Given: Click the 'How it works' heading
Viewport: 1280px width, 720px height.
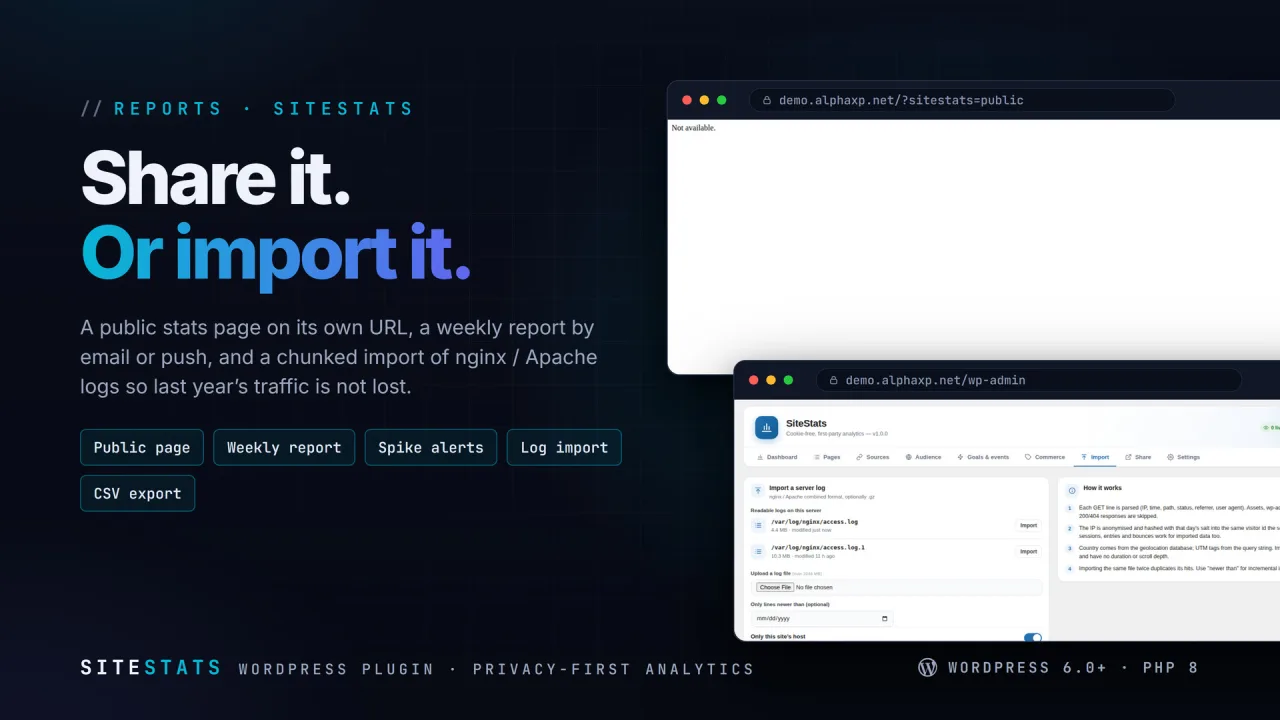Looking at the screenshot, I should tap(1103, 488).
